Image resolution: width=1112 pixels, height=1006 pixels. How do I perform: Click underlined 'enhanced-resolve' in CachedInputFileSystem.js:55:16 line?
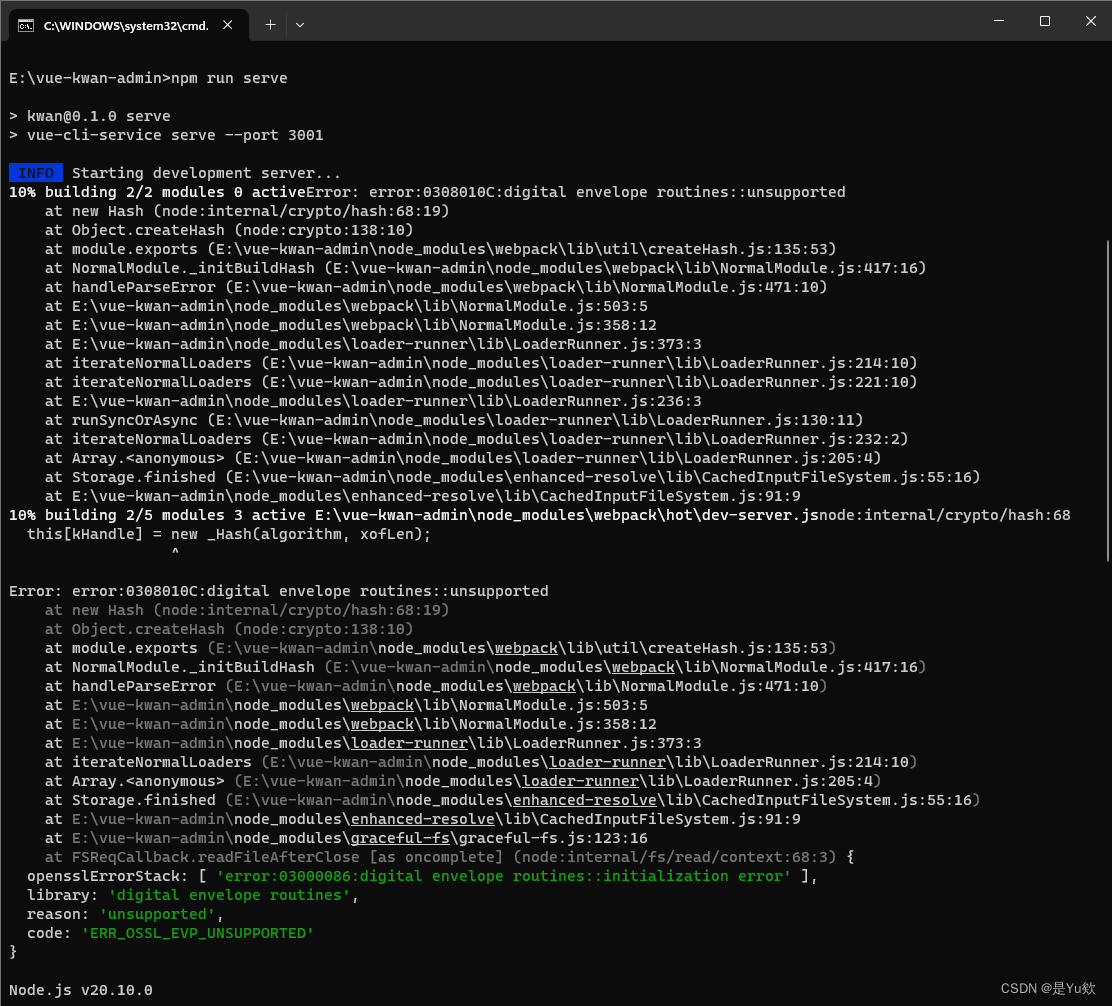point(584,800)
